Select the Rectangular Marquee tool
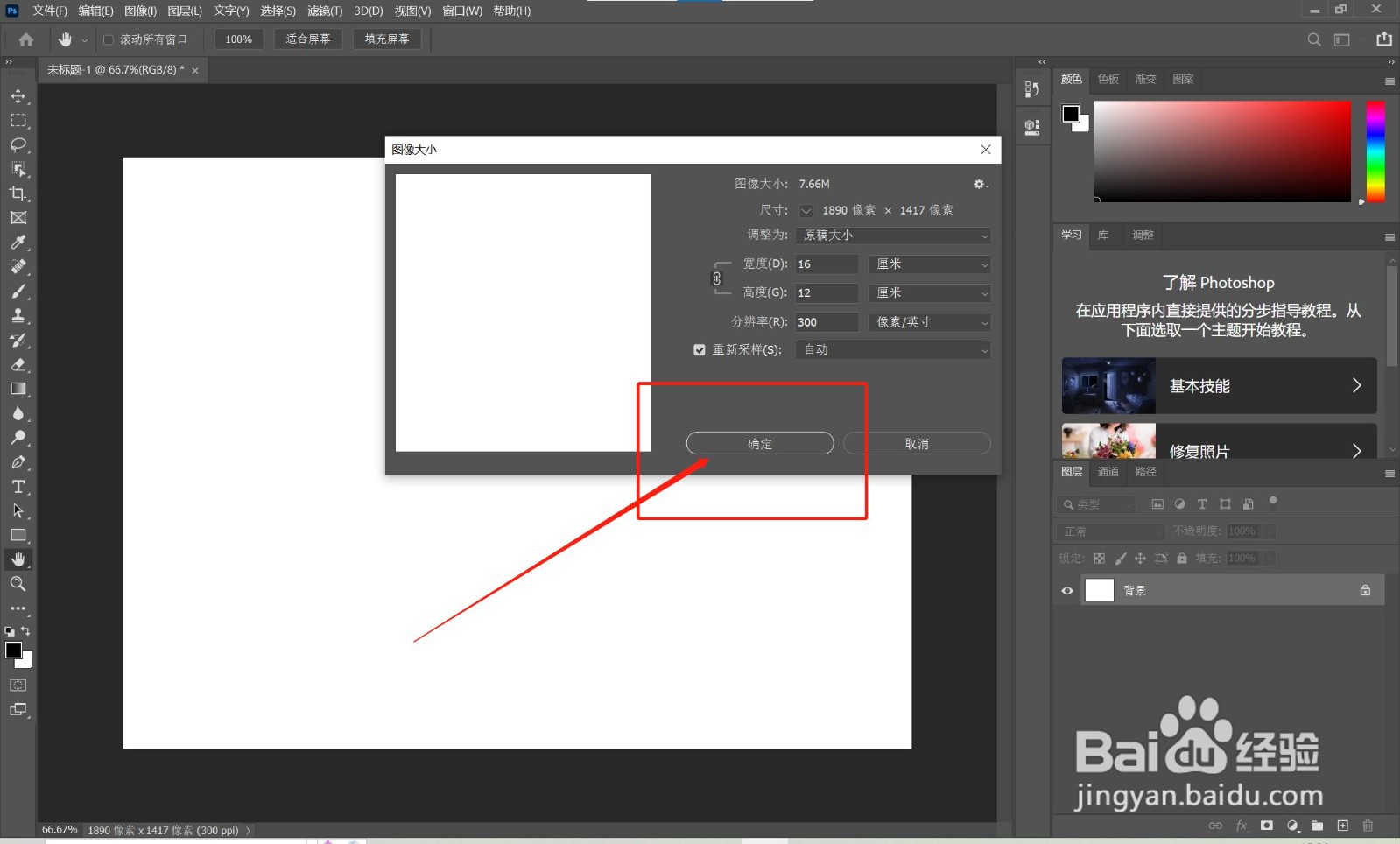 click(18, 121)
